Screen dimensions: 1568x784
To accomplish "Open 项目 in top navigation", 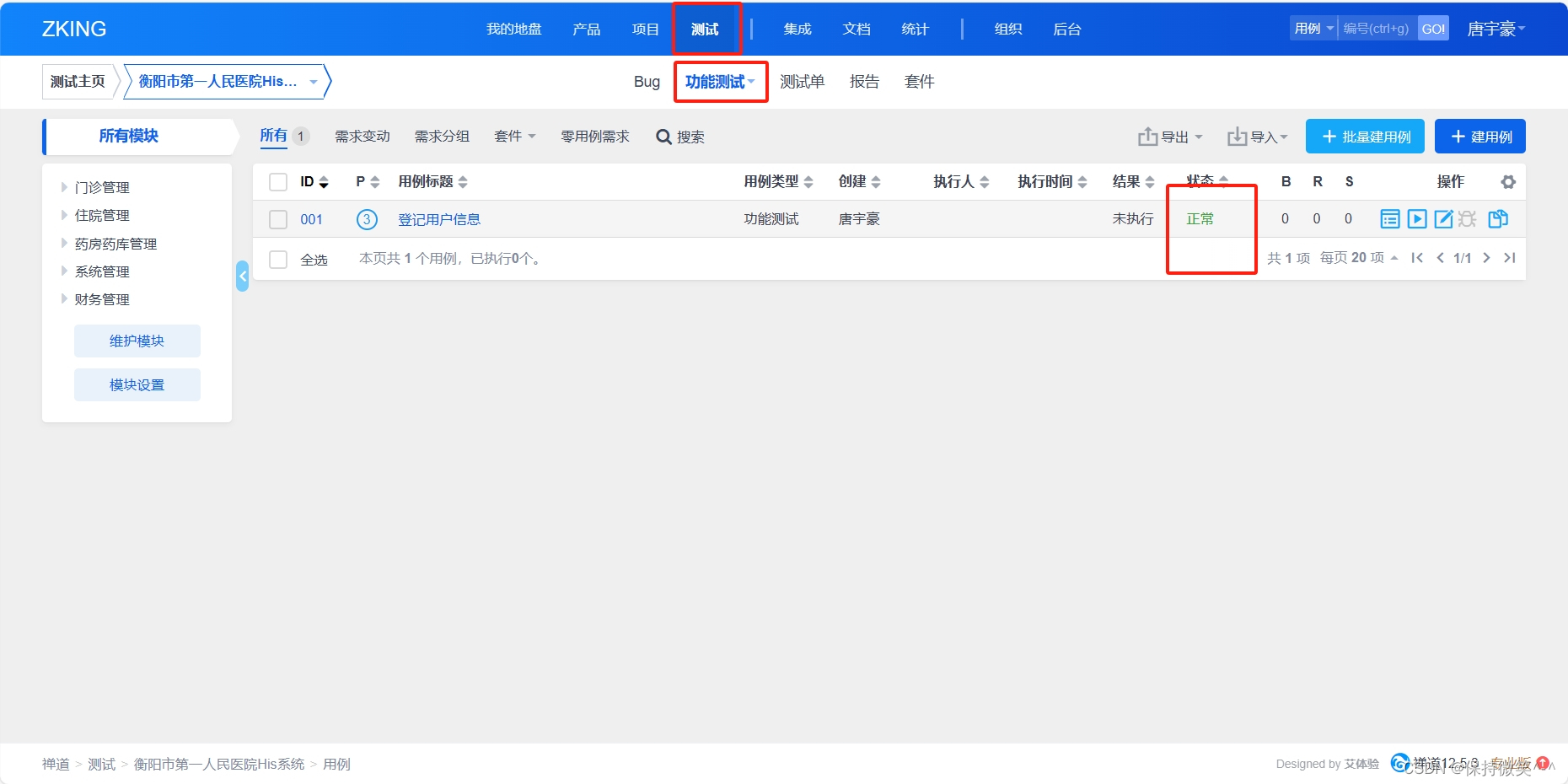I will 646,29.
